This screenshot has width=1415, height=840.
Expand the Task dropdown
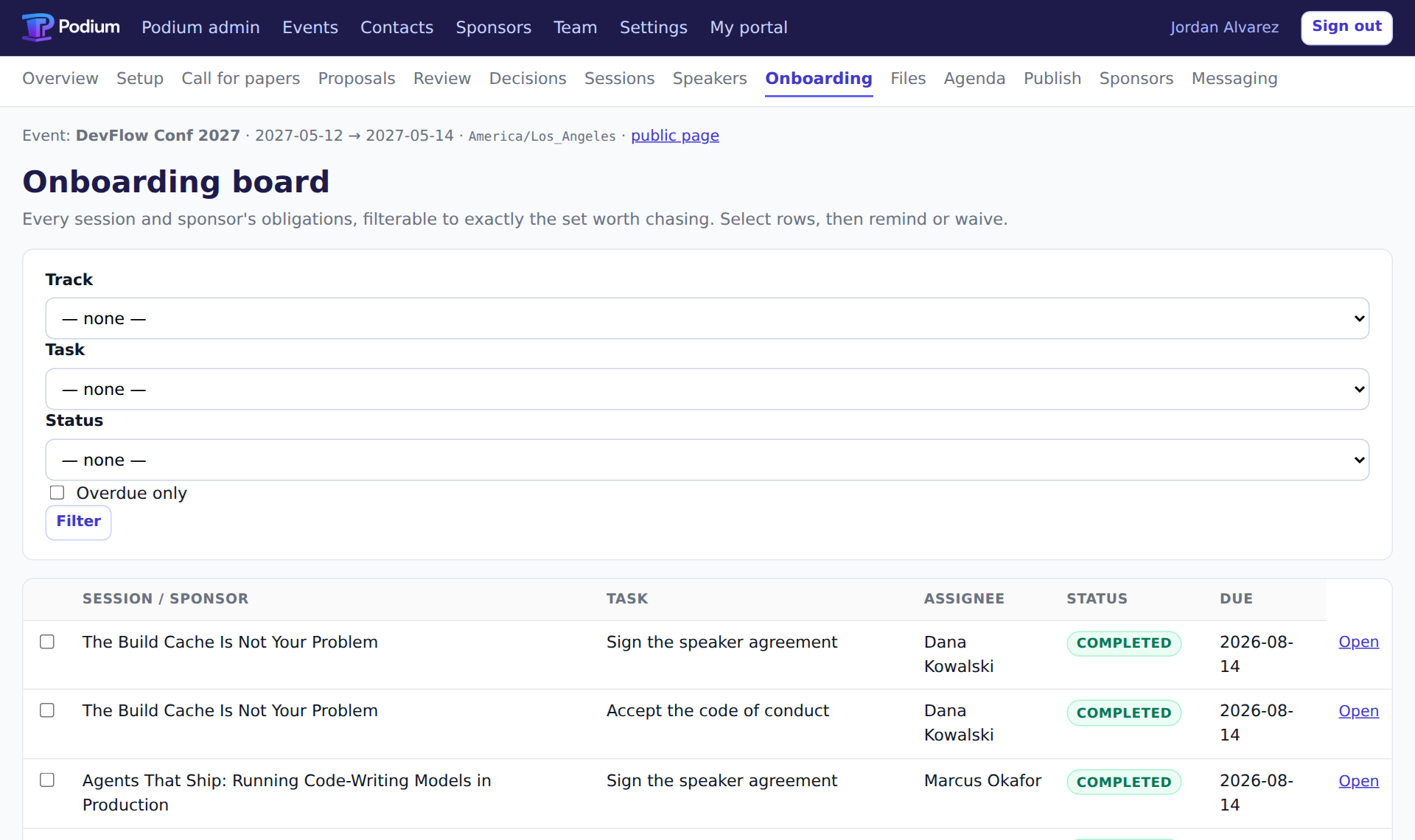click(x=707, y=389)
